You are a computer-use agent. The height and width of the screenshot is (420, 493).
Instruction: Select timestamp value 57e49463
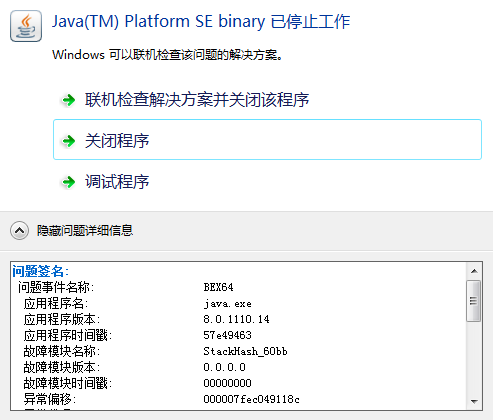pyautogui.click(x=227, y=335)
